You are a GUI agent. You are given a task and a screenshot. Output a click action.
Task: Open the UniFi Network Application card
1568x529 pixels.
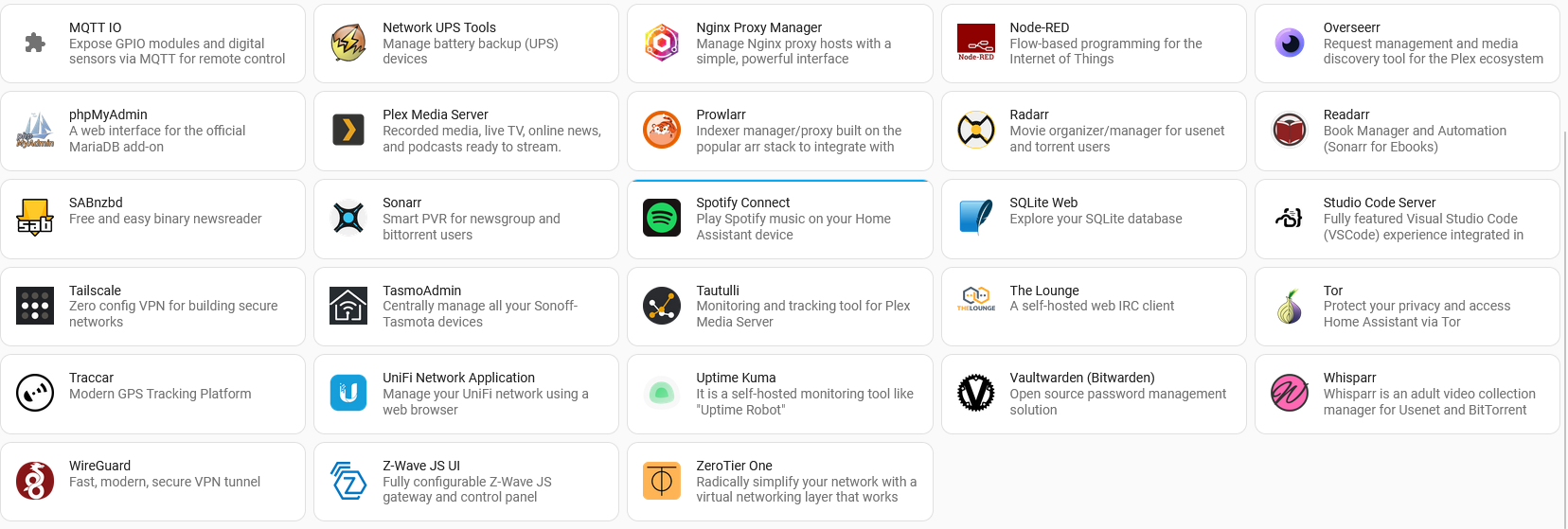tap(466, 394)
